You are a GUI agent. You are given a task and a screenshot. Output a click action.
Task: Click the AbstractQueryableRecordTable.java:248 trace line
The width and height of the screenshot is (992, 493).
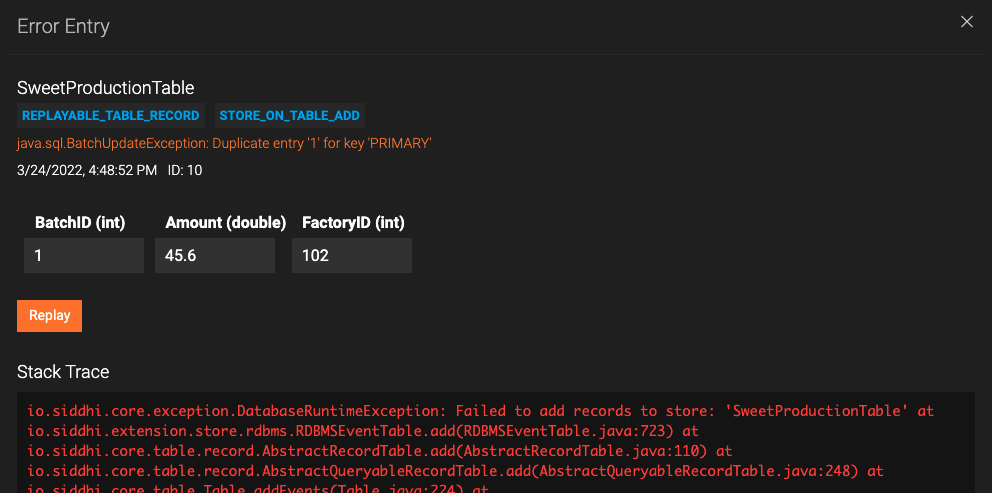(456, 471)
